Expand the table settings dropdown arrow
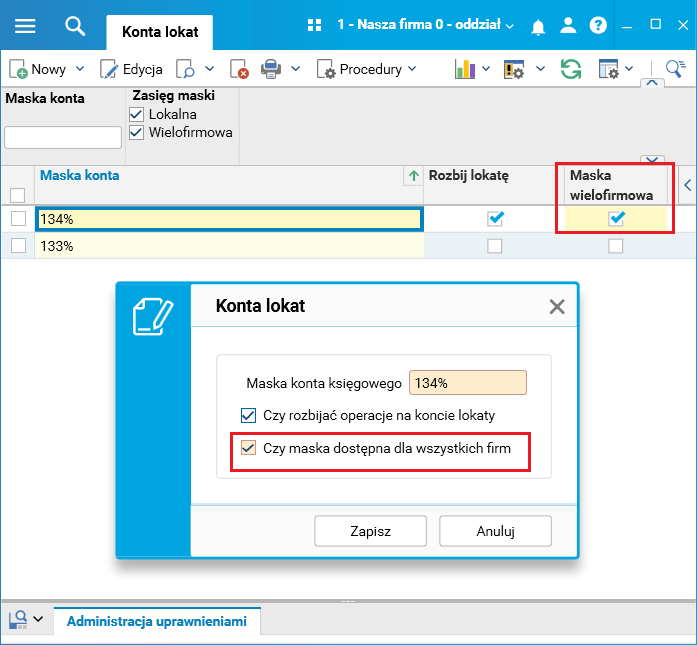Image resolution: width=697 pixels, height=645 pixels. [629, 69]
